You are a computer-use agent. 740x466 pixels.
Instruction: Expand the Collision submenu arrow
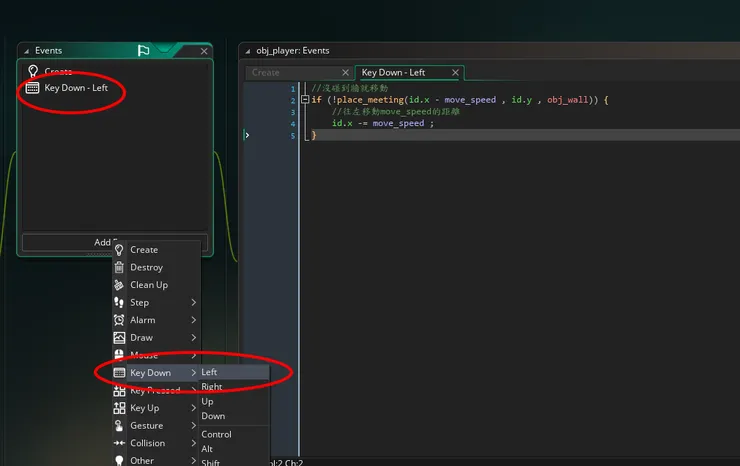click(x=193, y=443)
